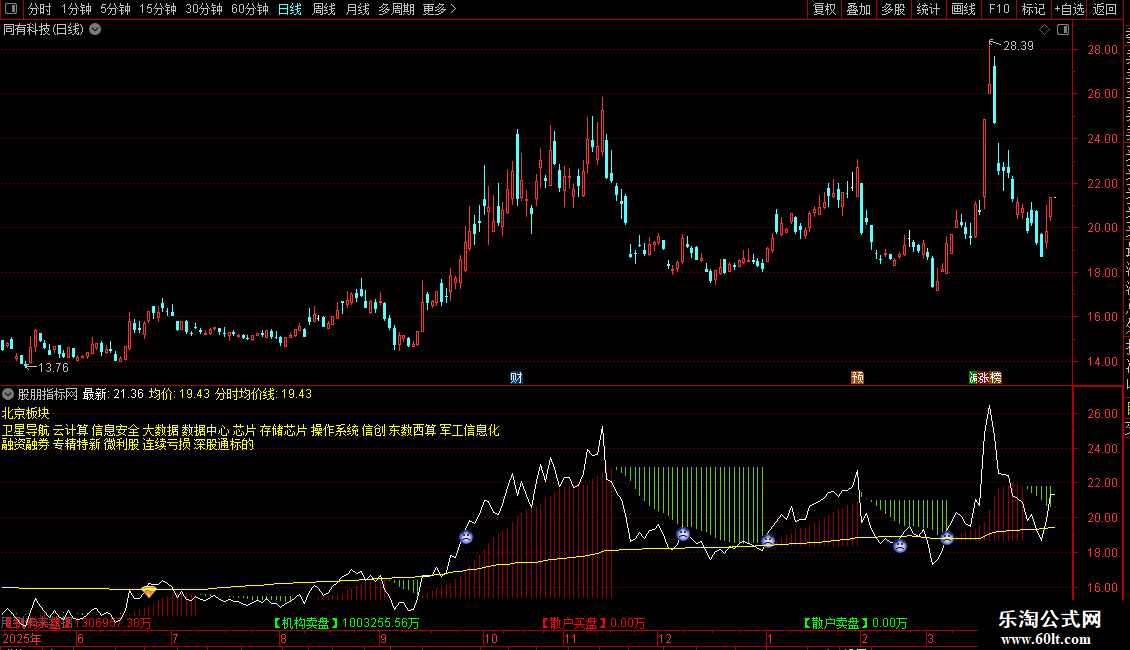Open the F10 company info page
The height and width of the screenshot is (650, 1130).
coord(999,9)
